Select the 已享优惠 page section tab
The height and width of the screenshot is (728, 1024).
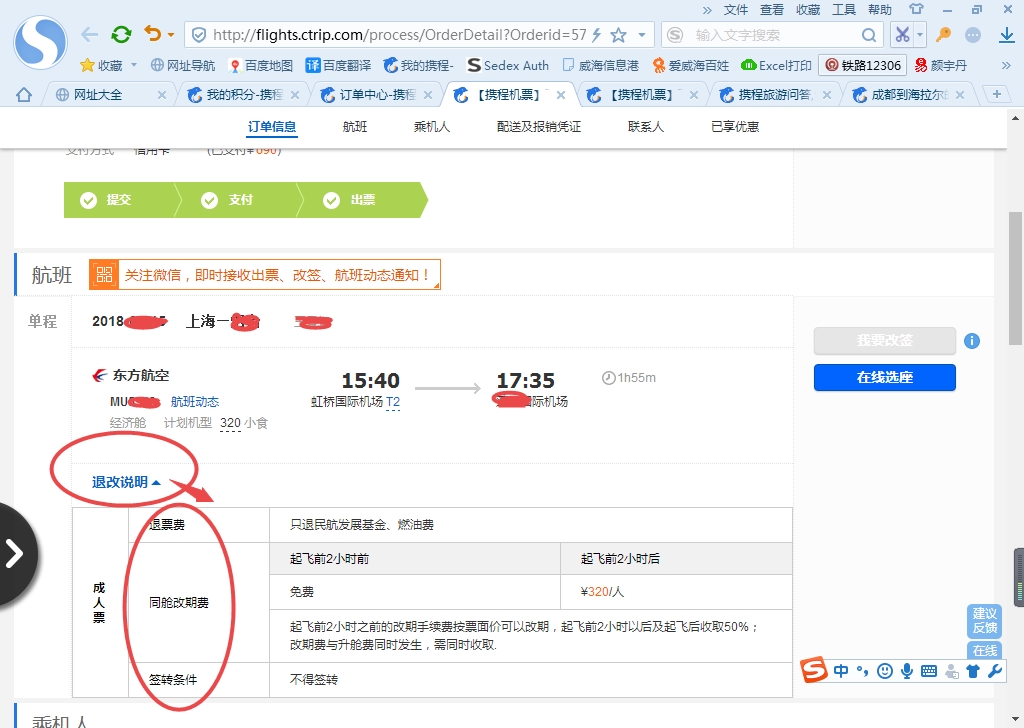click(x=735, y=127)
